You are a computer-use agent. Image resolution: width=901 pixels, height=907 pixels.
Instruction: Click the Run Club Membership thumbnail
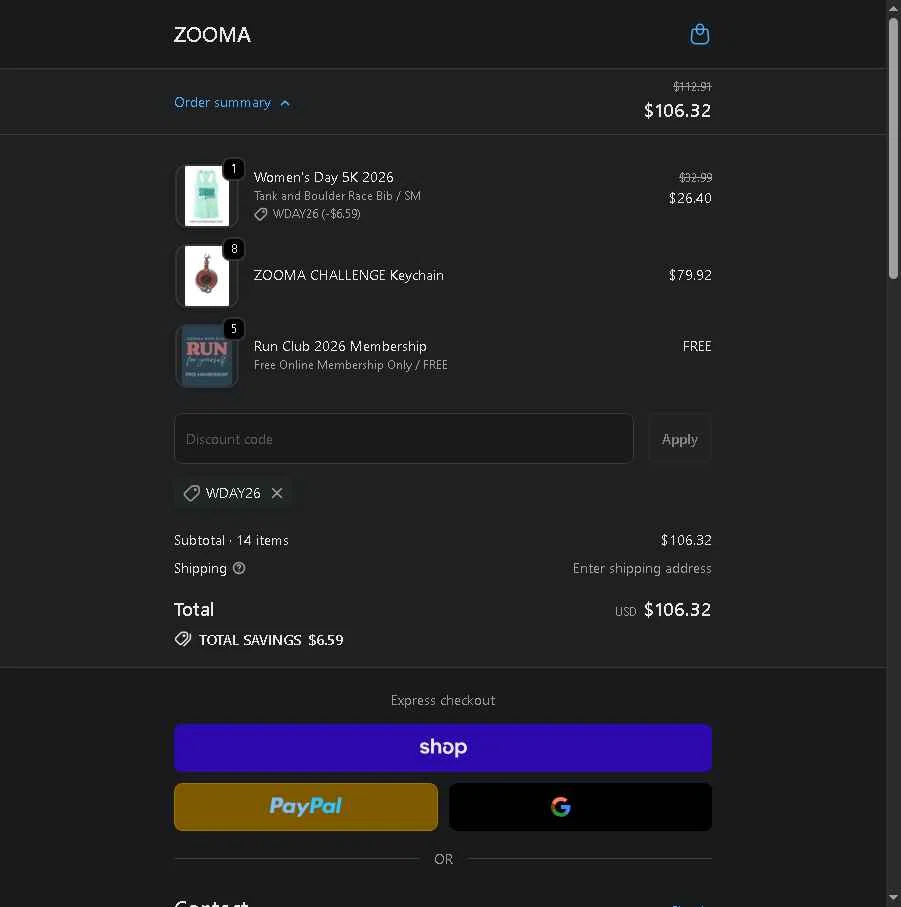point(206,355)
